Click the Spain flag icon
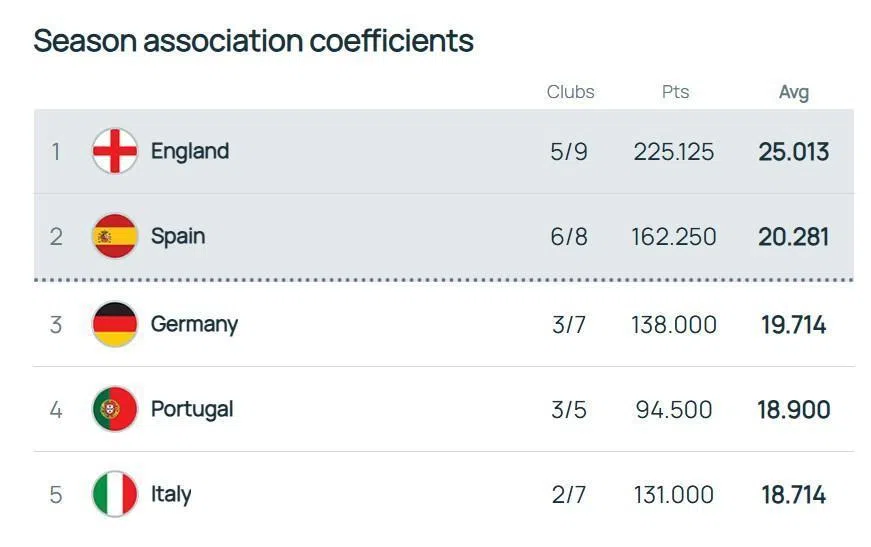871x547 pixels. point(115,237)
